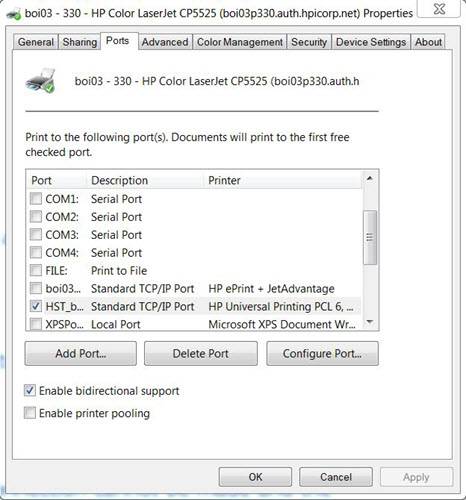Image resolution: width=466 pixels, height=500 pixels.
Task: Click the Add Port button
Action: pyautogui.click(x=81, y=354)
